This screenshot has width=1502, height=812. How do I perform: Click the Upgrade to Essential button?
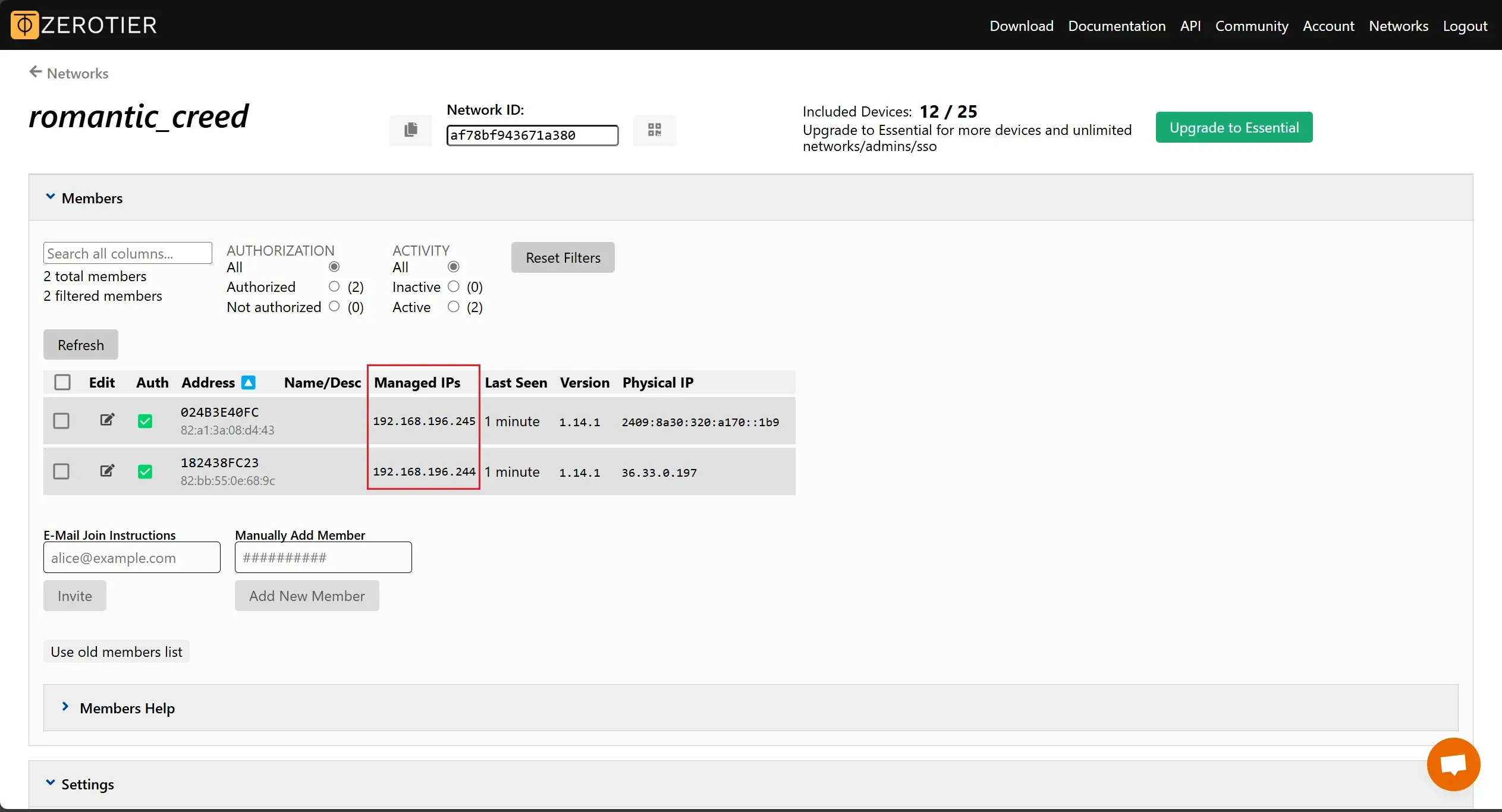(1234, 127)
